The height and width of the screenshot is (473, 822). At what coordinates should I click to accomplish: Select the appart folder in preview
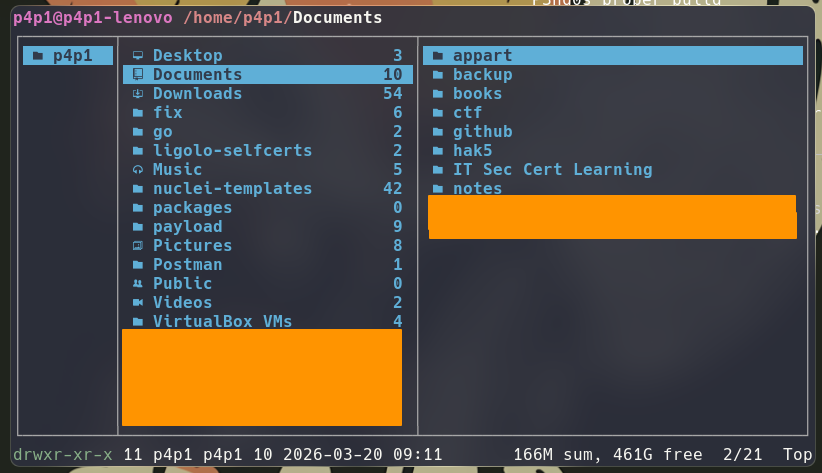click(482, 56)
